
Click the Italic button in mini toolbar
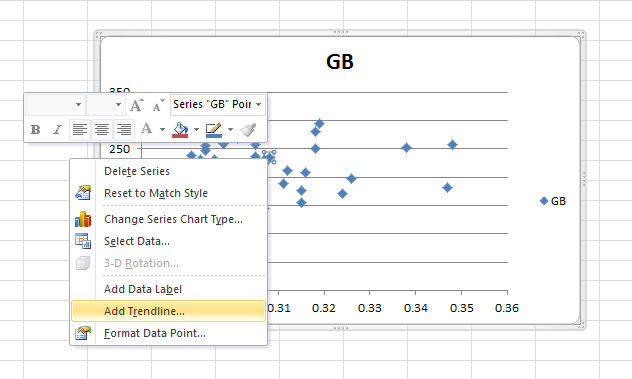pos(57,129)
